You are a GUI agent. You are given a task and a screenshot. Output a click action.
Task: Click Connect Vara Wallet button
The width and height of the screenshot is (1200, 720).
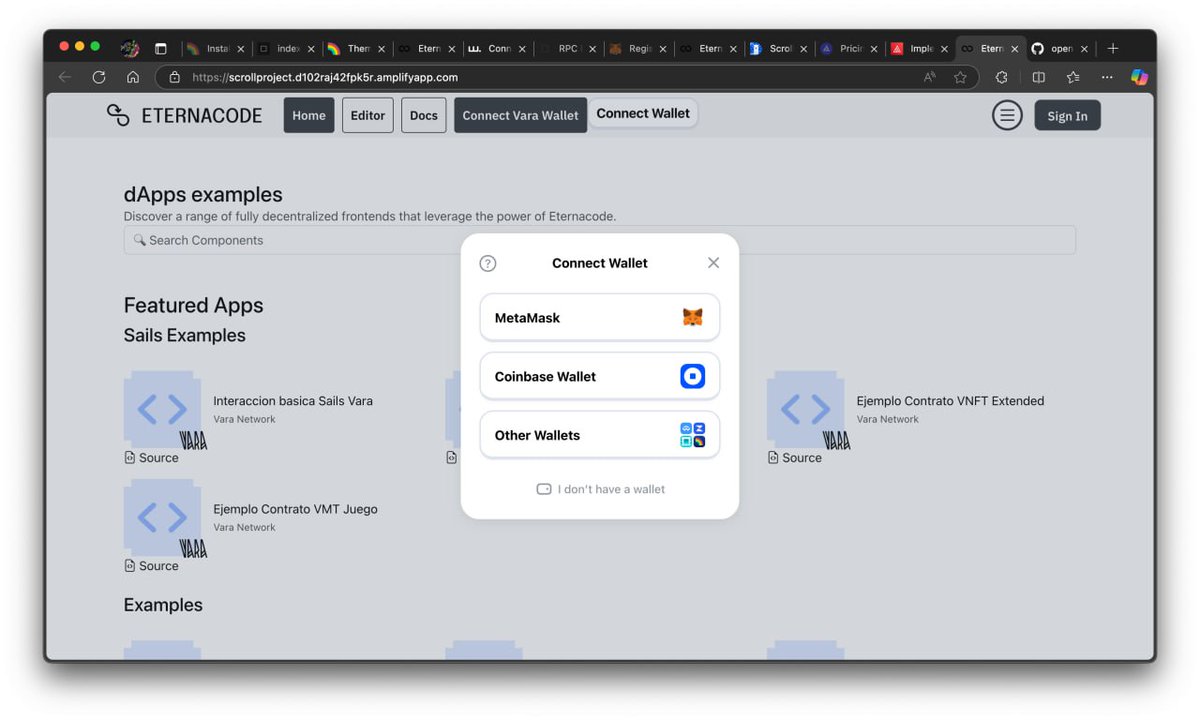tap(520, 115)
